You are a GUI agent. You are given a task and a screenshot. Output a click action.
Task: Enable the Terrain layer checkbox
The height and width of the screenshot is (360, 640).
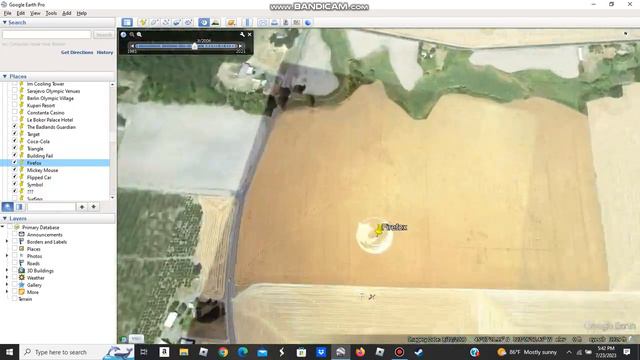(15, 299)
